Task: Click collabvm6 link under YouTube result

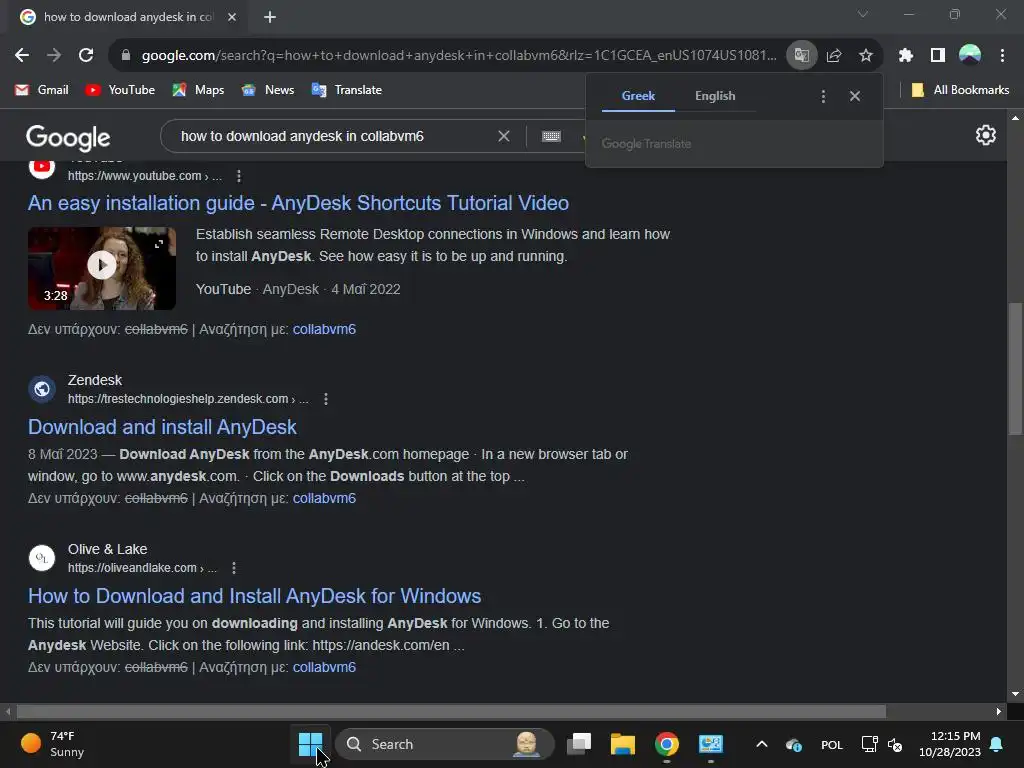Action: [x=324, y=329]
